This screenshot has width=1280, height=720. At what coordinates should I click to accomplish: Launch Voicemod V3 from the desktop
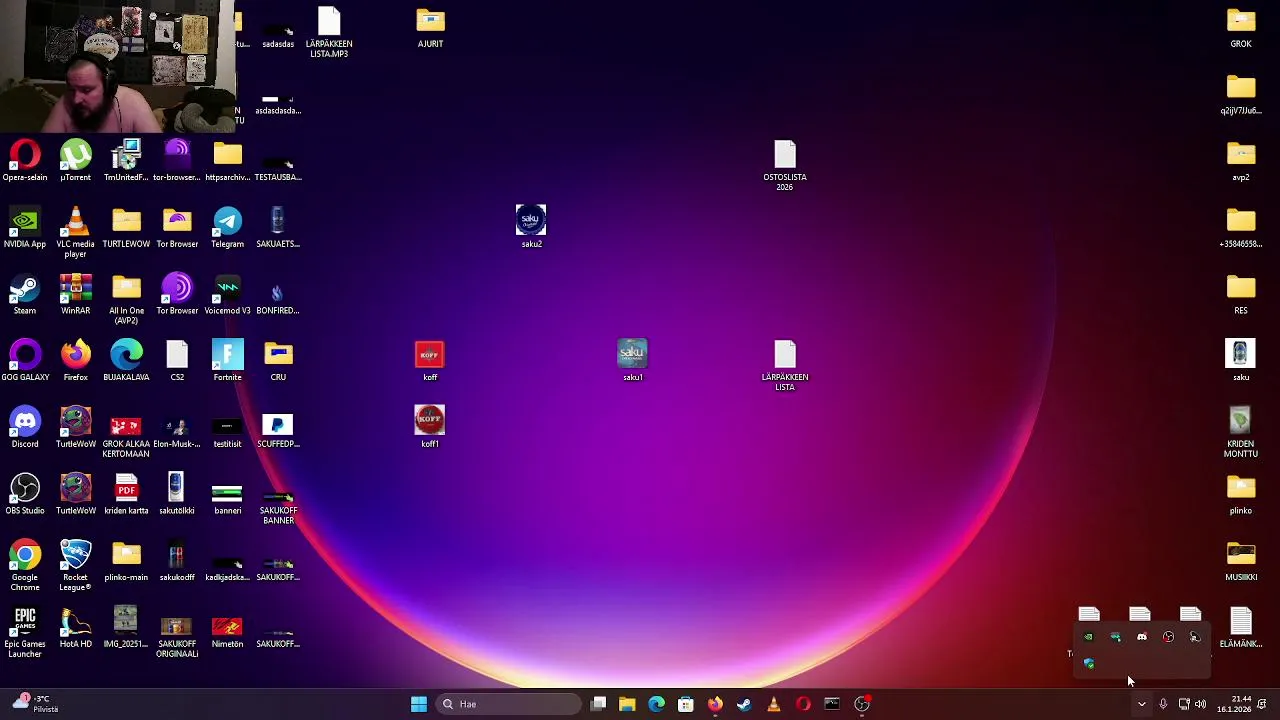click(227, 295)
